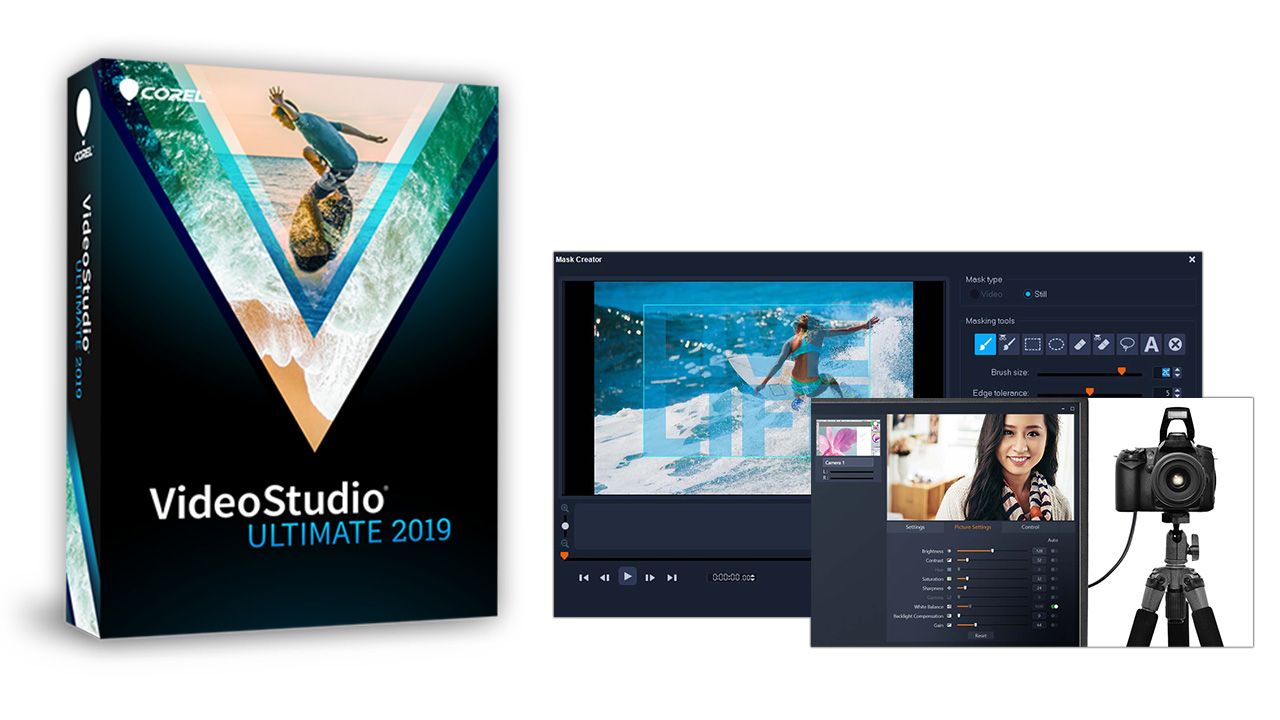Click the timecode stepper arrows
This screenshot has width=1280, height=720.
pos(753,577)
